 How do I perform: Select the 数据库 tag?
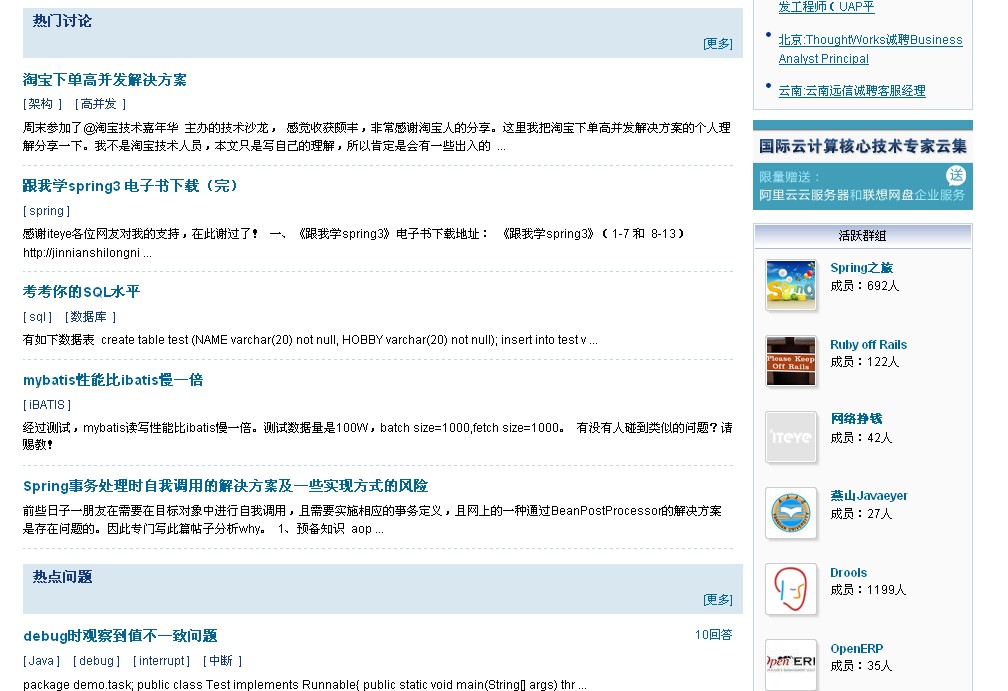click(x=89, y=317)
